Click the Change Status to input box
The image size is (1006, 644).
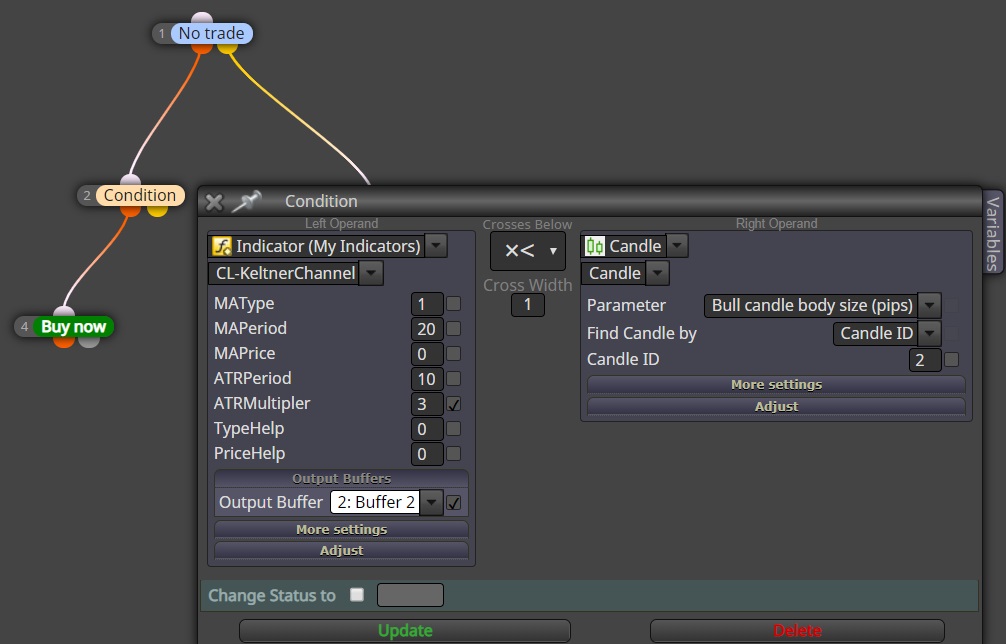pyautogui.click(x=410, y=595)
